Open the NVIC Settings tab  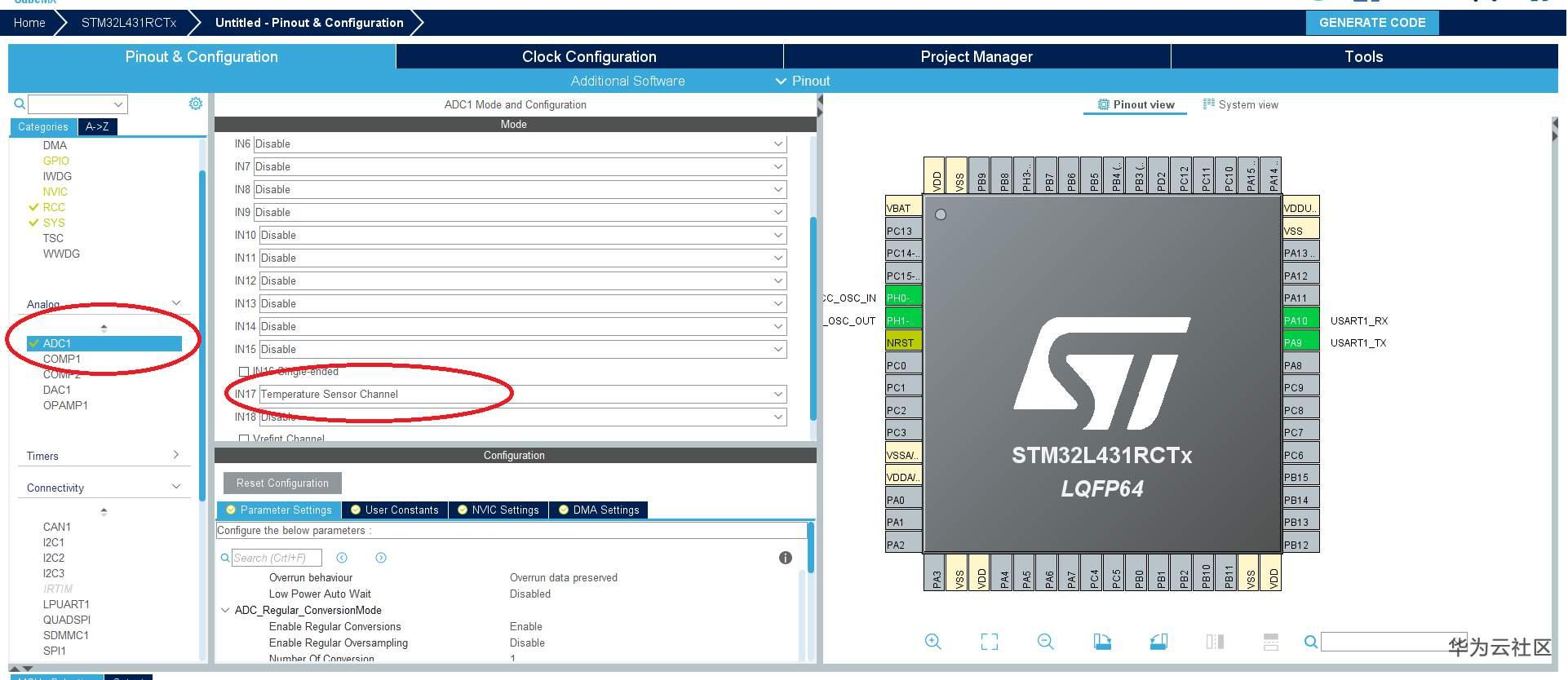pyautogui.click(x=498, y=510)
